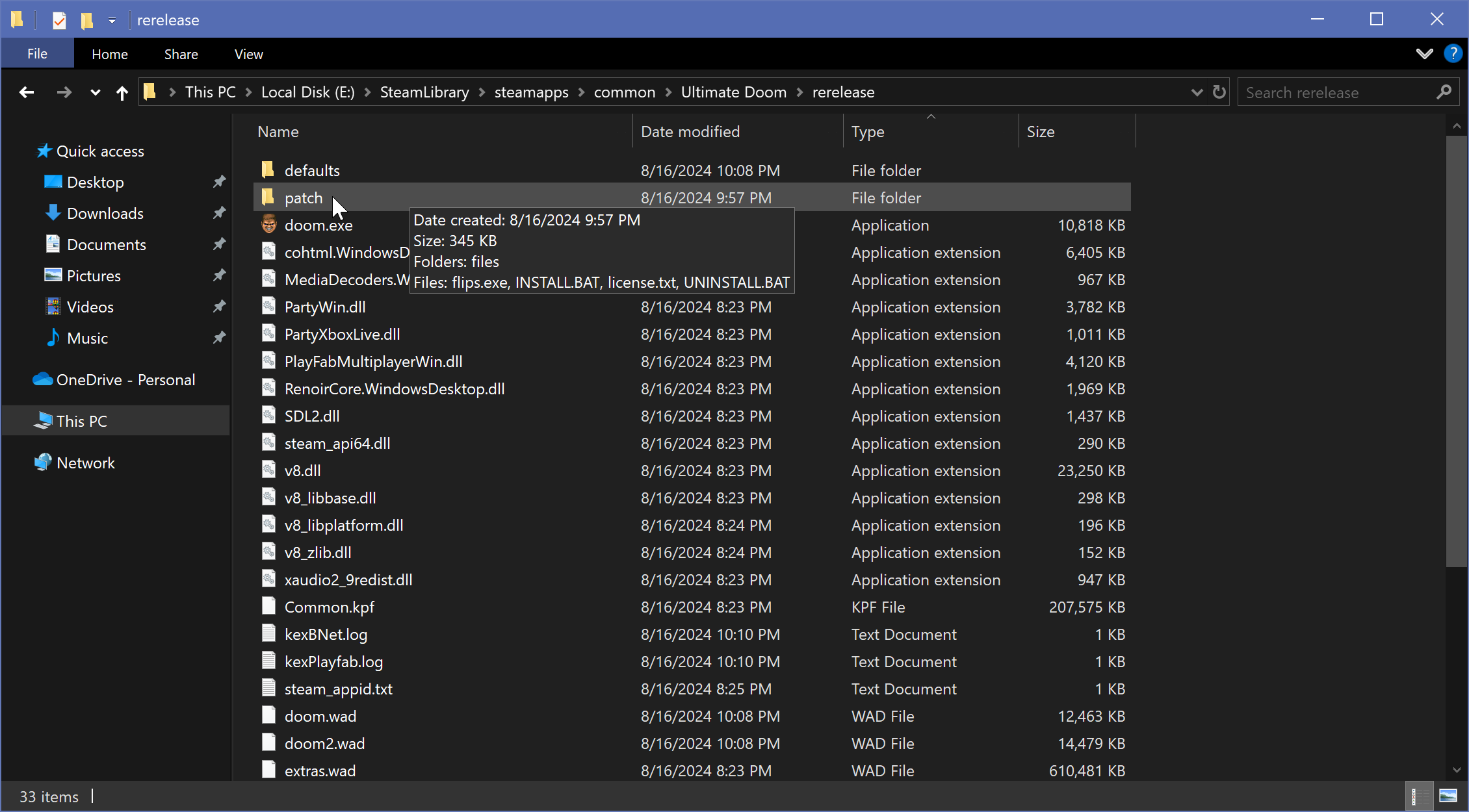Open the Help question mark icon
This screenshot has height=812, width=1469.
(x=1453, y=54)
